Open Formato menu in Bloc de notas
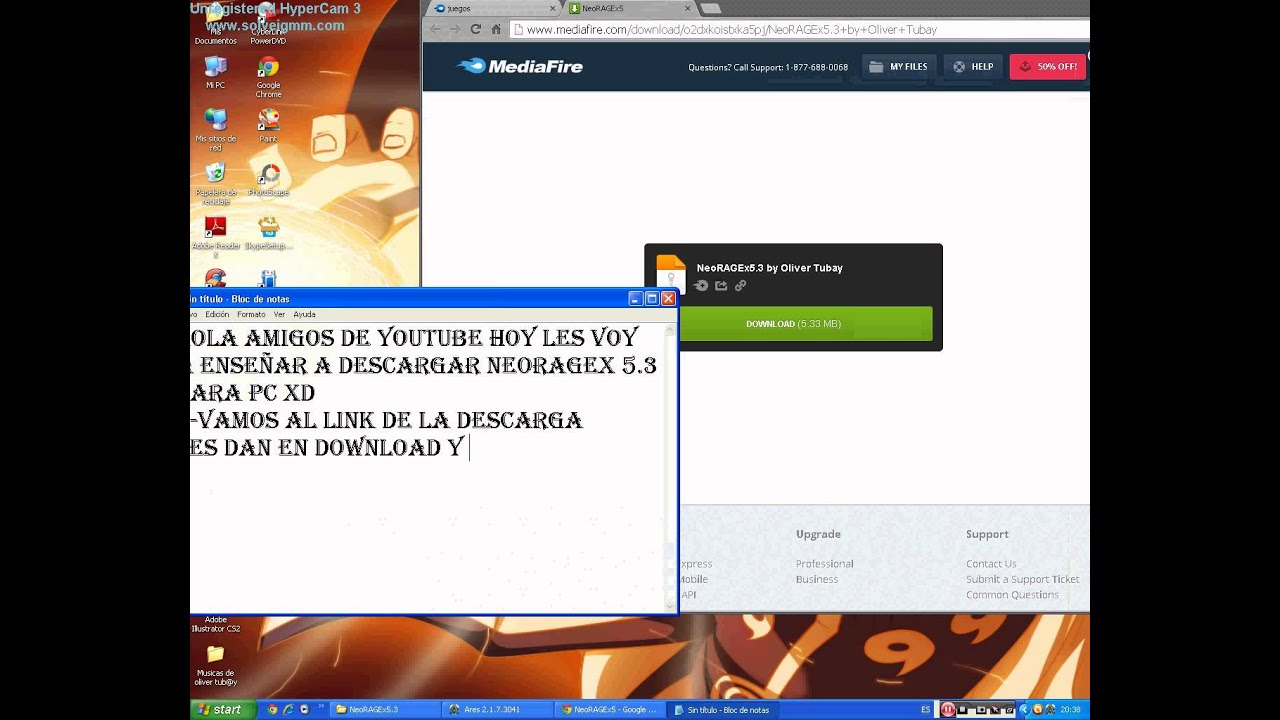Viewport: 1280px width, 720px height. [251, 314]
